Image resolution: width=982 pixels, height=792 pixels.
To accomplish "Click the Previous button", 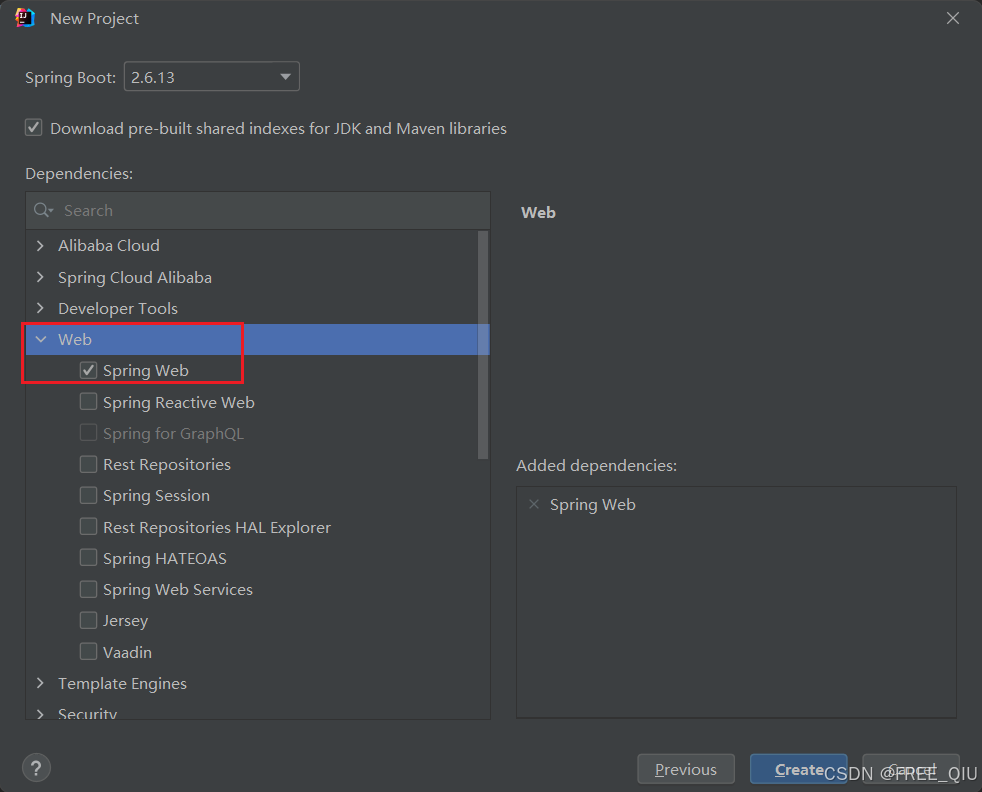I will click(686, 769).
